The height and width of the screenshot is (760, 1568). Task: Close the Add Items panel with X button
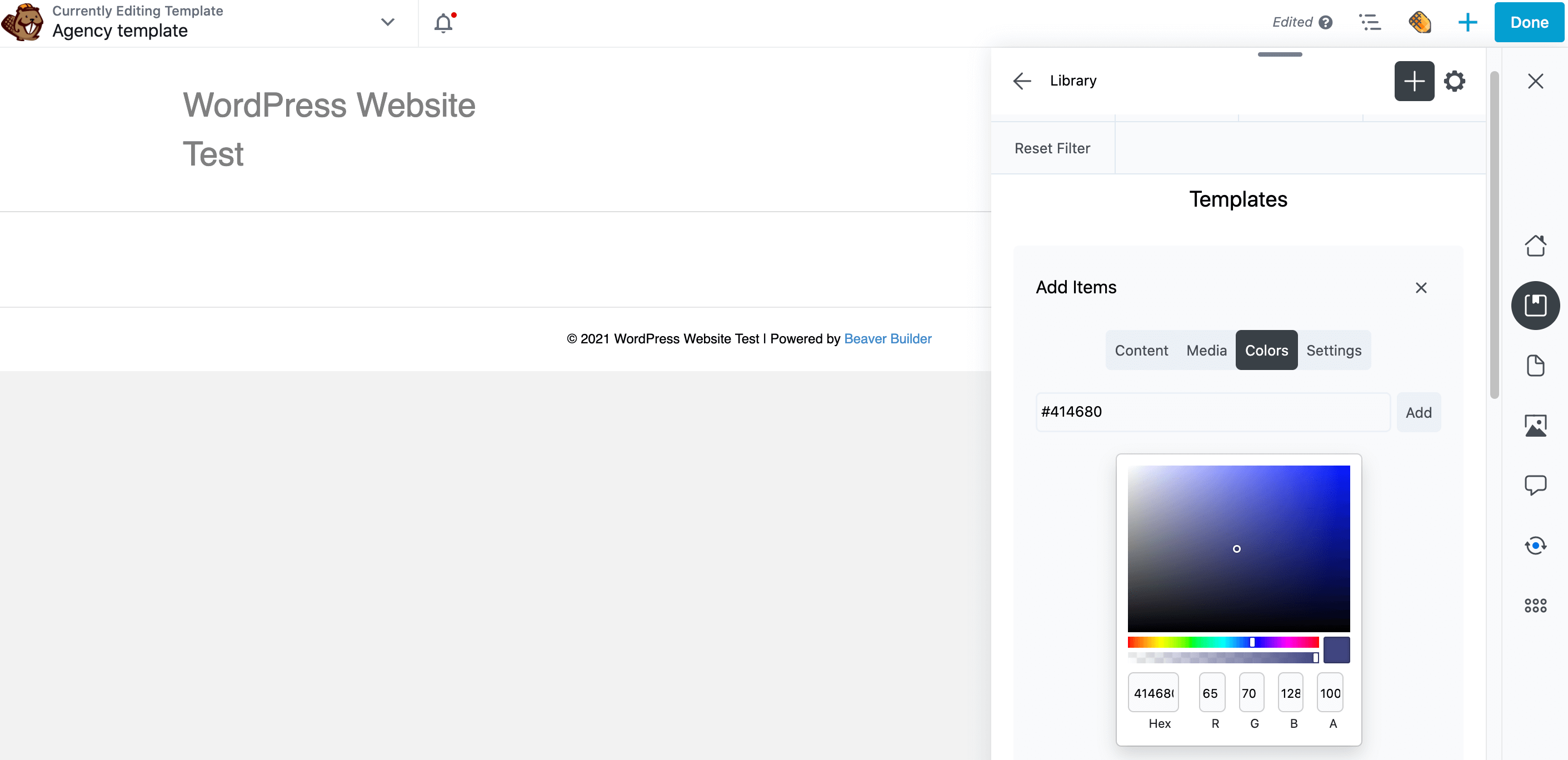1421,288
